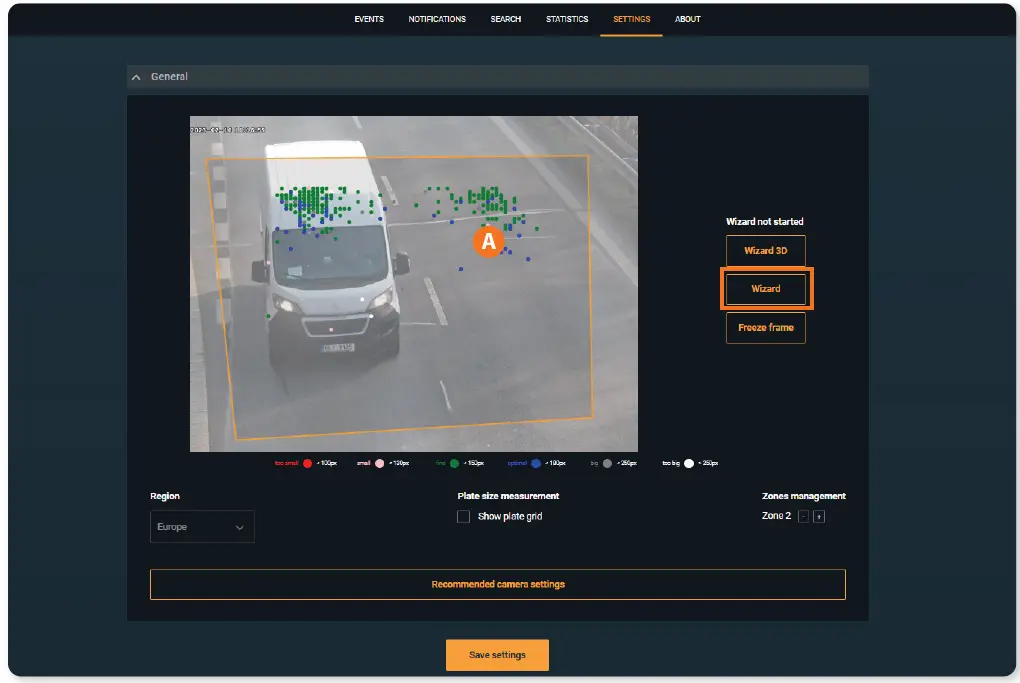
Task: Click the green 'fine' legend dot
Action: [454, 464]
